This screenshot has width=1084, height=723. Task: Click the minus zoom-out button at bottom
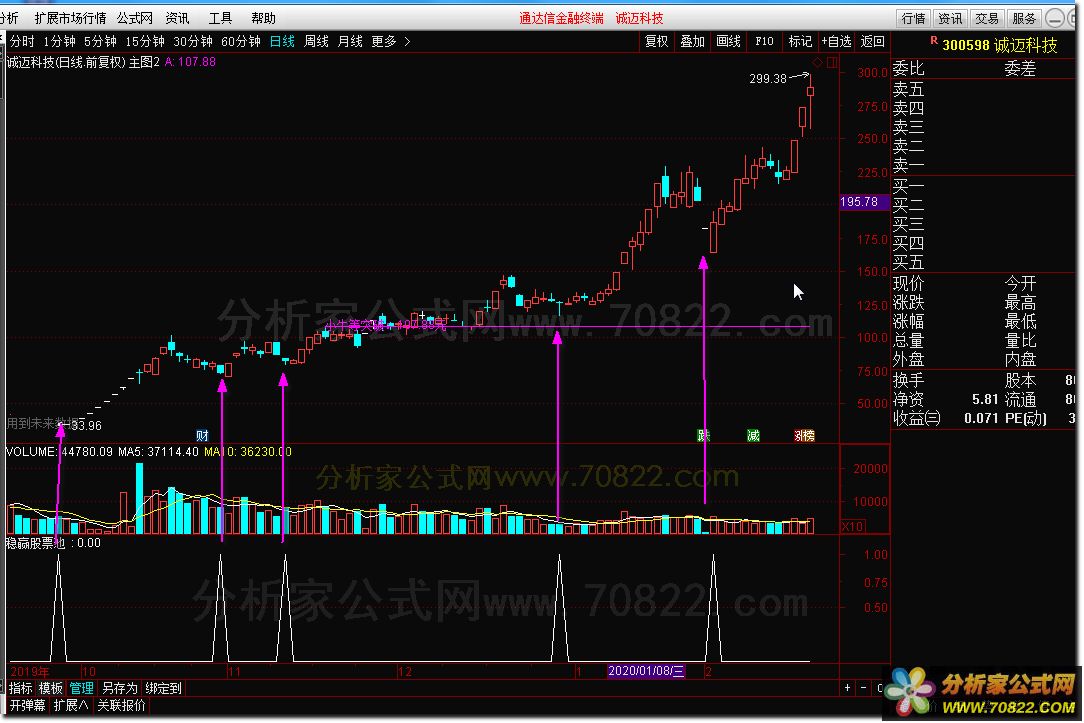tap(862, 688)
